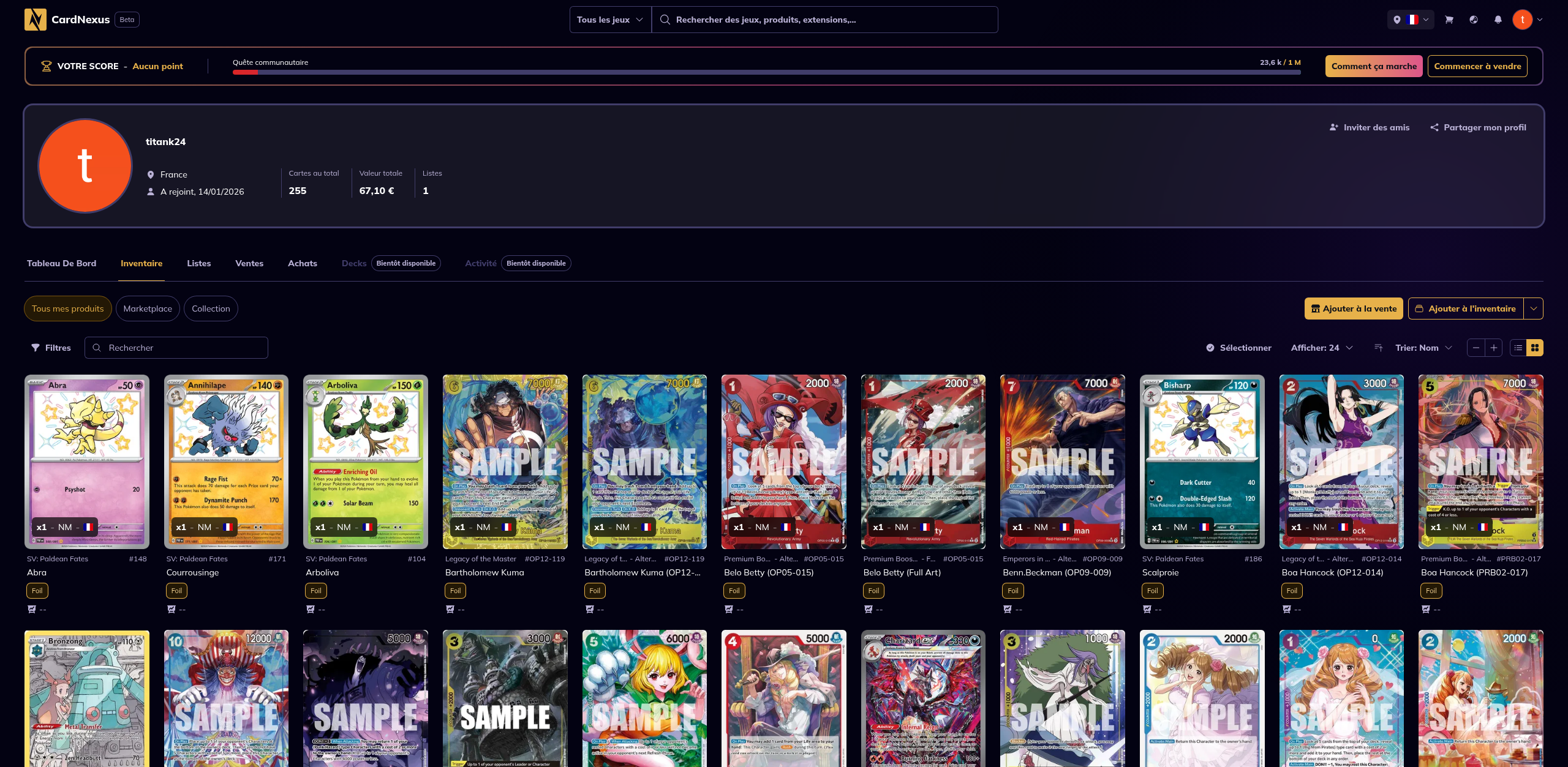This screenshot has height=767, width=1568.
Task: Switch to grid view layout
Action: coord(1534,348)
